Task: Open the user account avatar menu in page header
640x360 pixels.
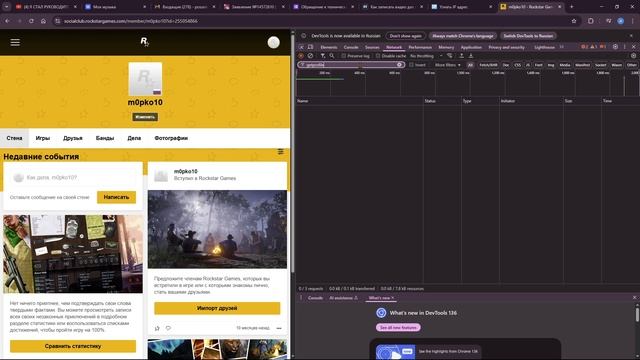Action: pos(273,42)
